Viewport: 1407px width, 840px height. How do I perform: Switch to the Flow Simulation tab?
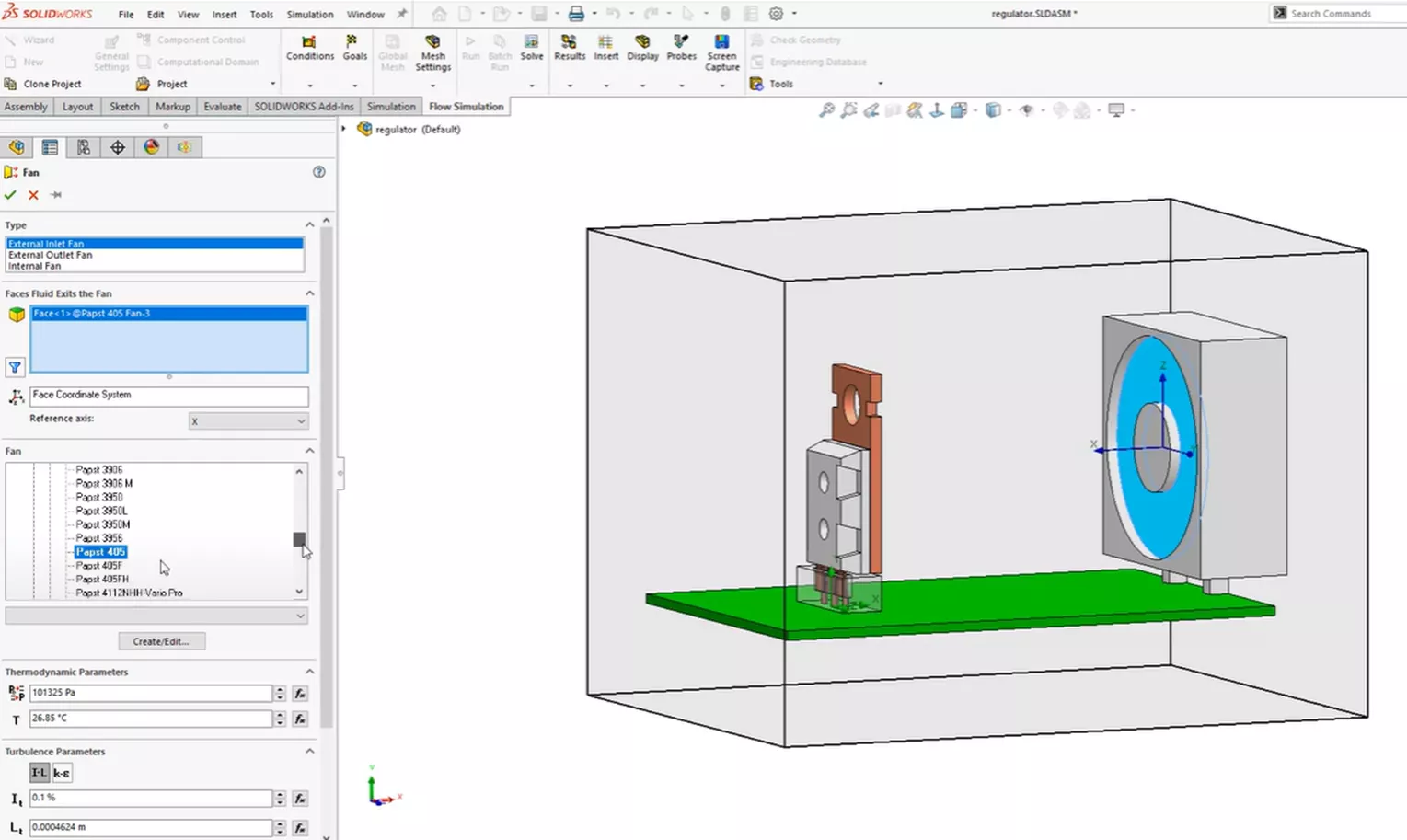(466, 106)
